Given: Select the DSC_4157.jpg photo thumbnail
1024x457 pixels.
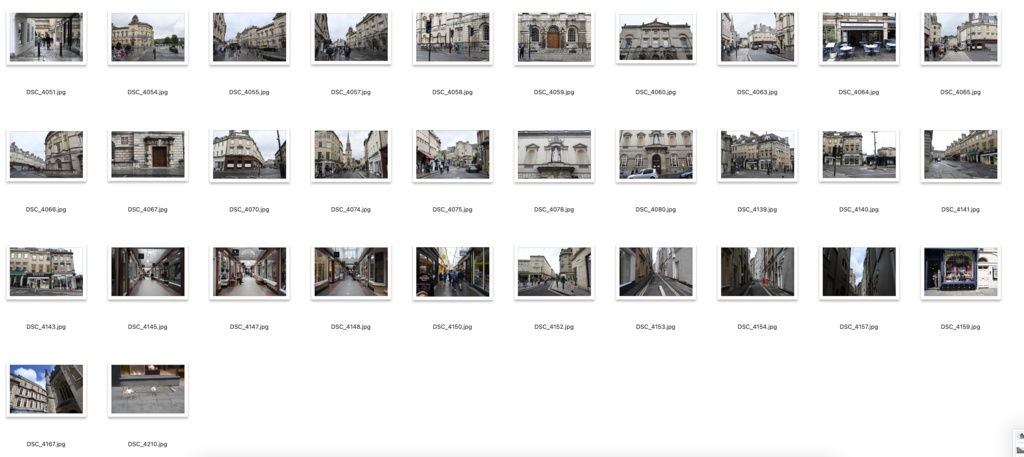Looking at the screenshot, I should pos(859,272).
